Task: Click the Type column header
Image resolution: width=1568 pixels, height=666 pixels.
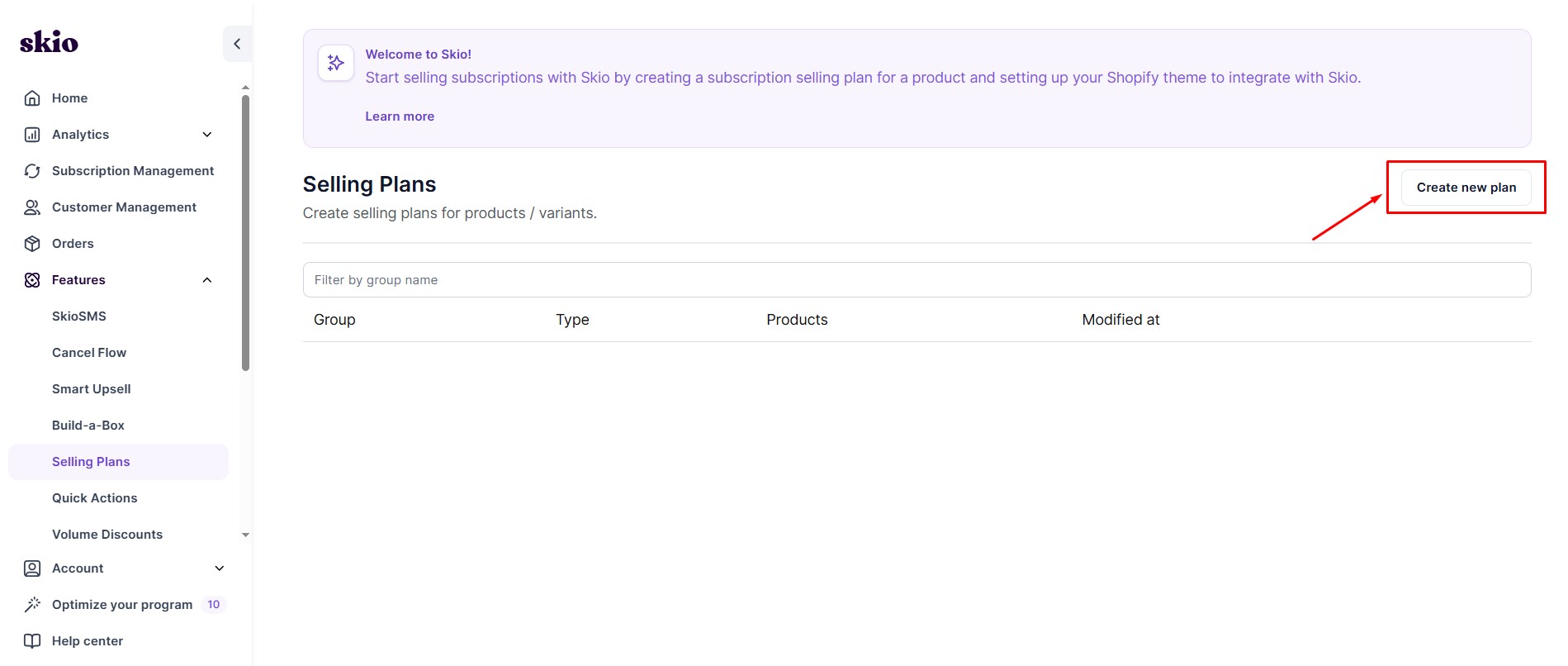Action: click(572, 320)
